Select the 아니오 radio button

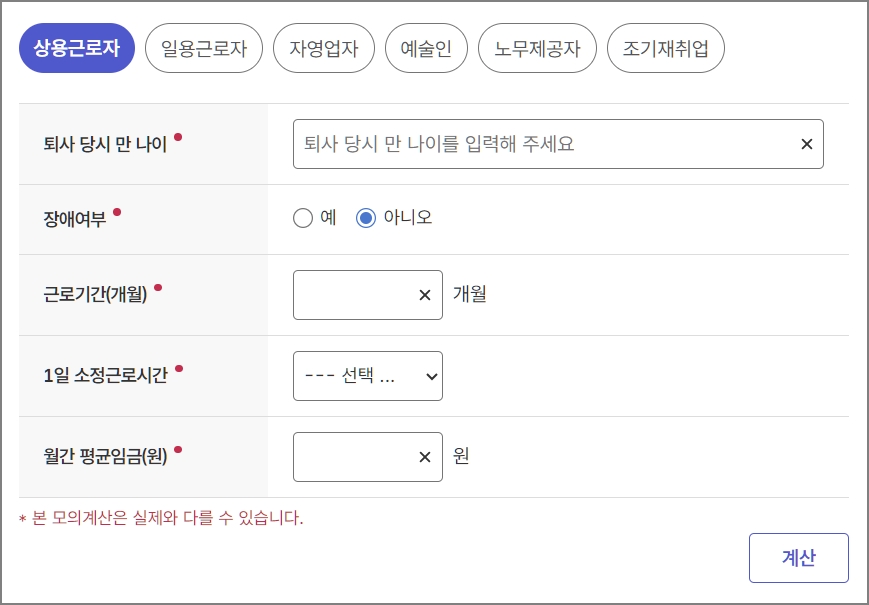[366, 217]
